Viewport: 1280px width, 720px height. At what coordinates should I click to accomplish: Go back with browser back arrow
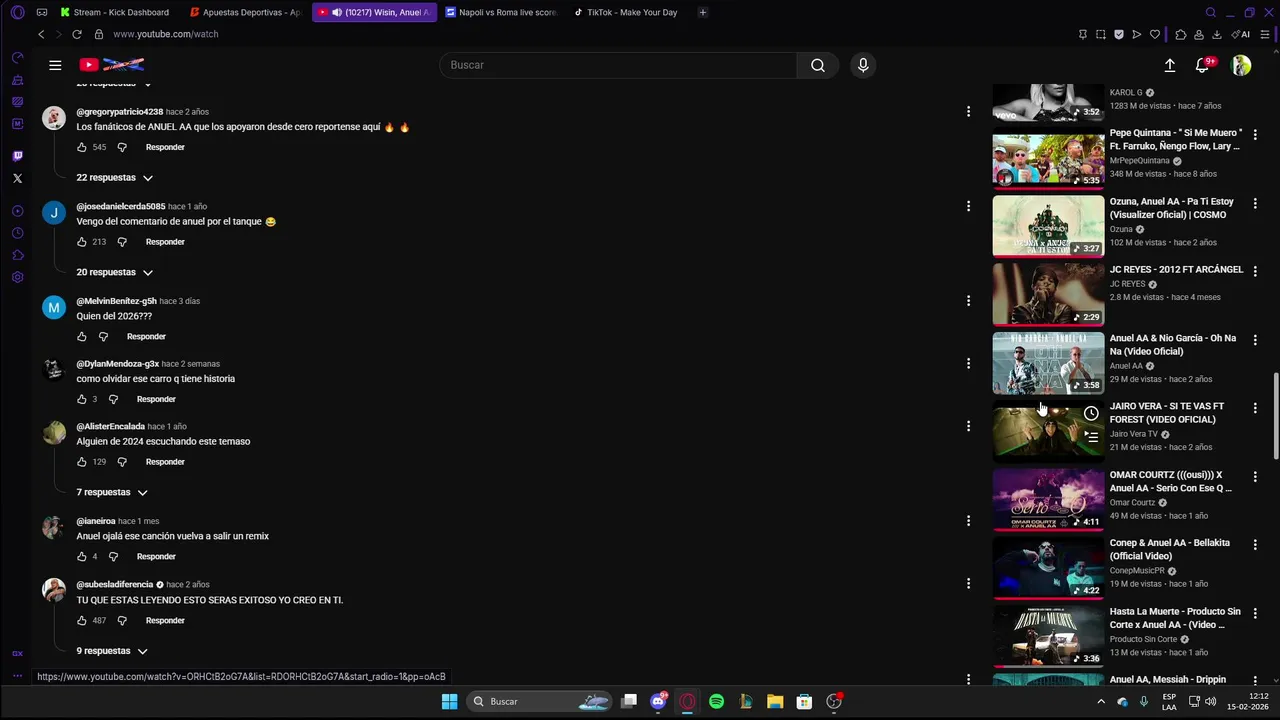41,34
